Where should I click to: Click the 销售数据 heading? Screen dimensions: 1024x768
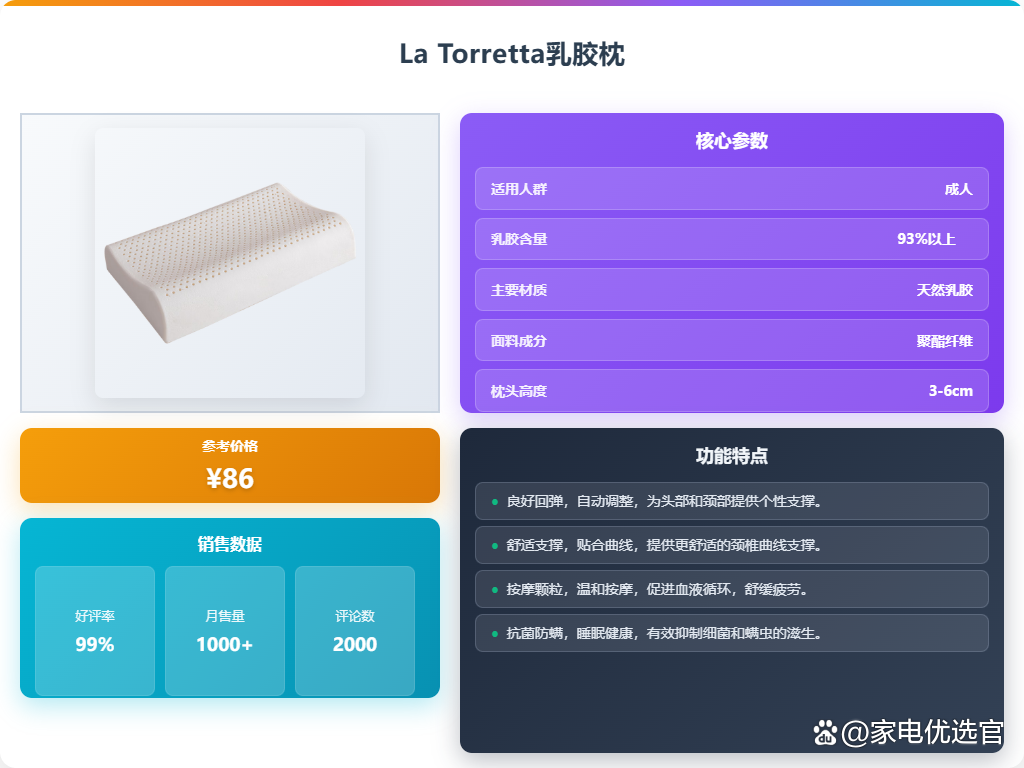point(230,544)
